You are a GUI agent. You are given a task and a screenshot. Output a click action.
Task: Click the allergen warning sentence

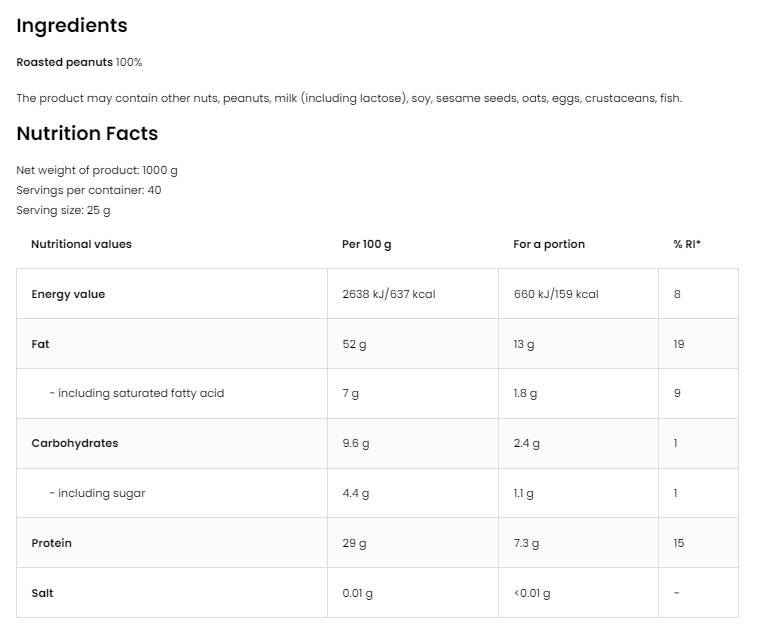[349, 98]
